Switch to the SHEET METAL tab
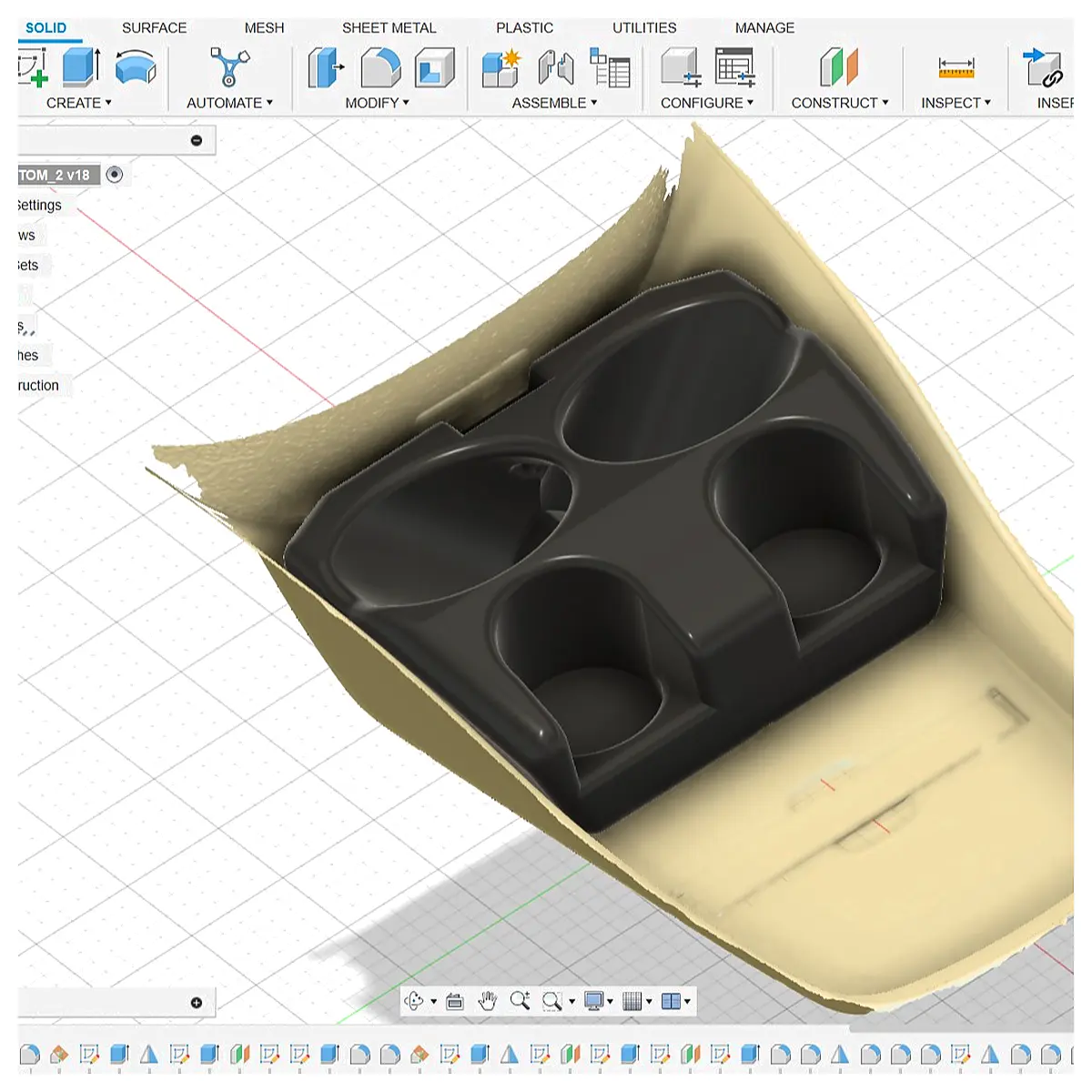1092x1092 pixels. pos(389,27)
